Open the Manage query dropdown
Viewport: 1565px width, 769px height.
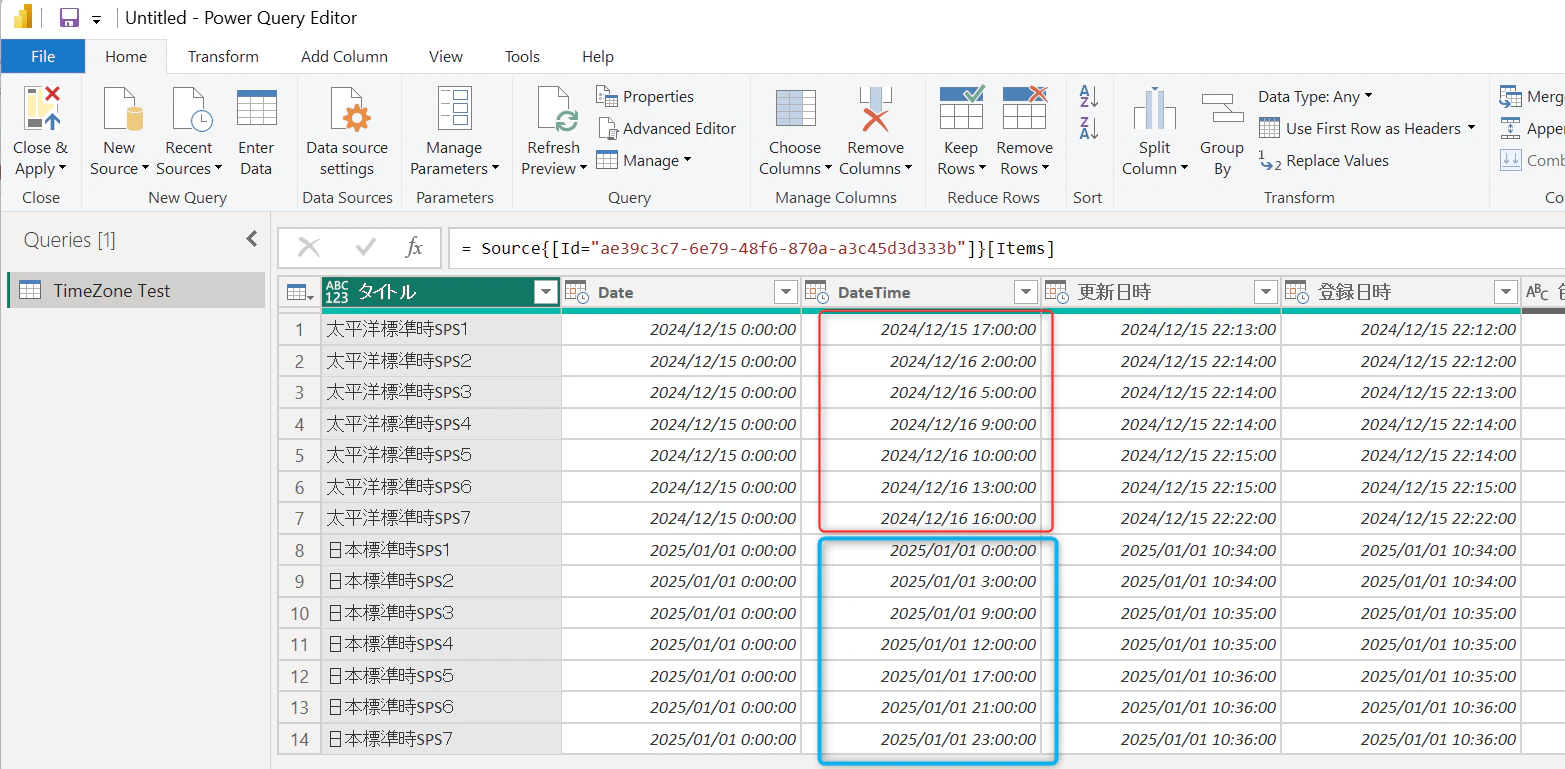pyautogui.click(x=644, y=160)
